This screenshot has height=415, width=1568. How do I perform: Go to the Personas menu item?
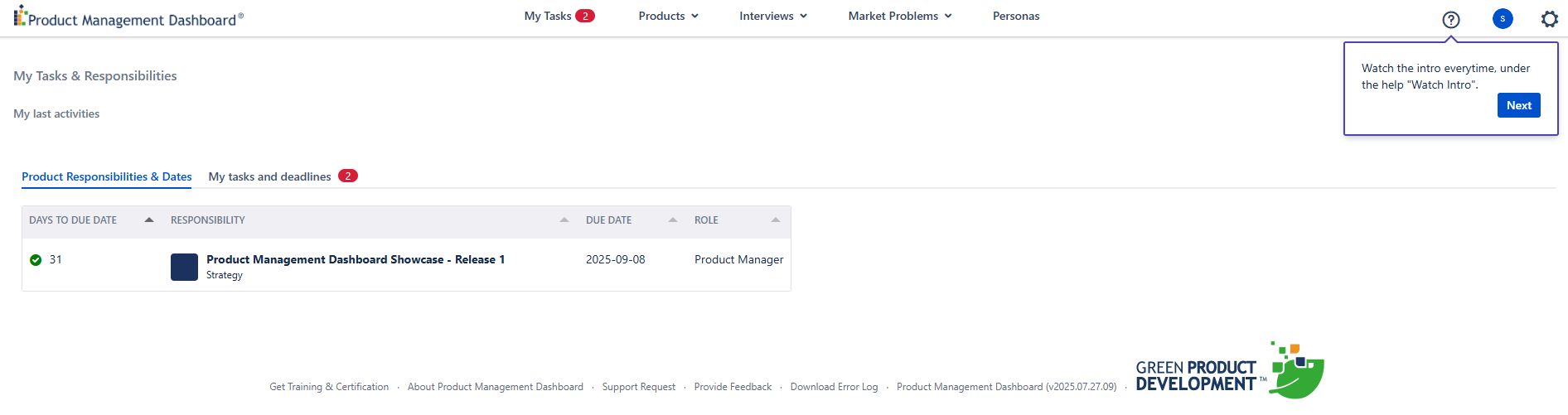[x=1015, y=16]
